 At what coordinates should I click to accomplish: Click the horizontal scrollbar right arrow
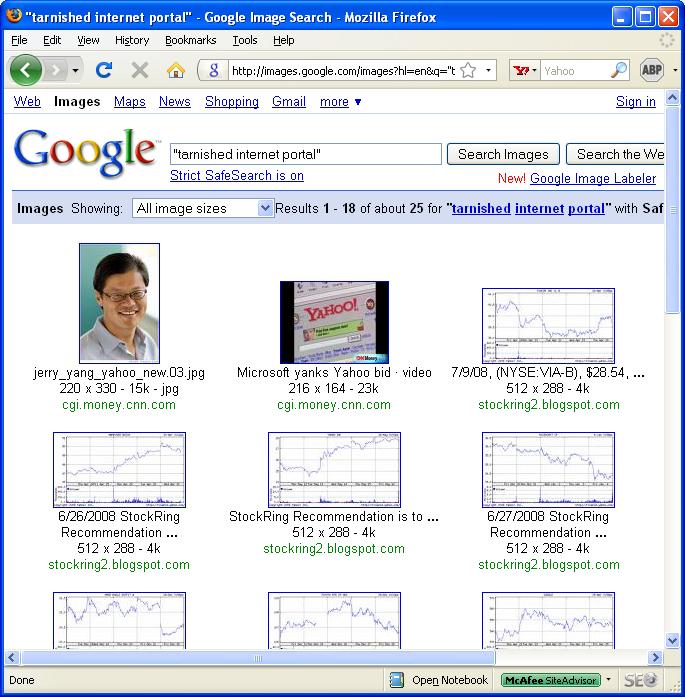[655, 657]
